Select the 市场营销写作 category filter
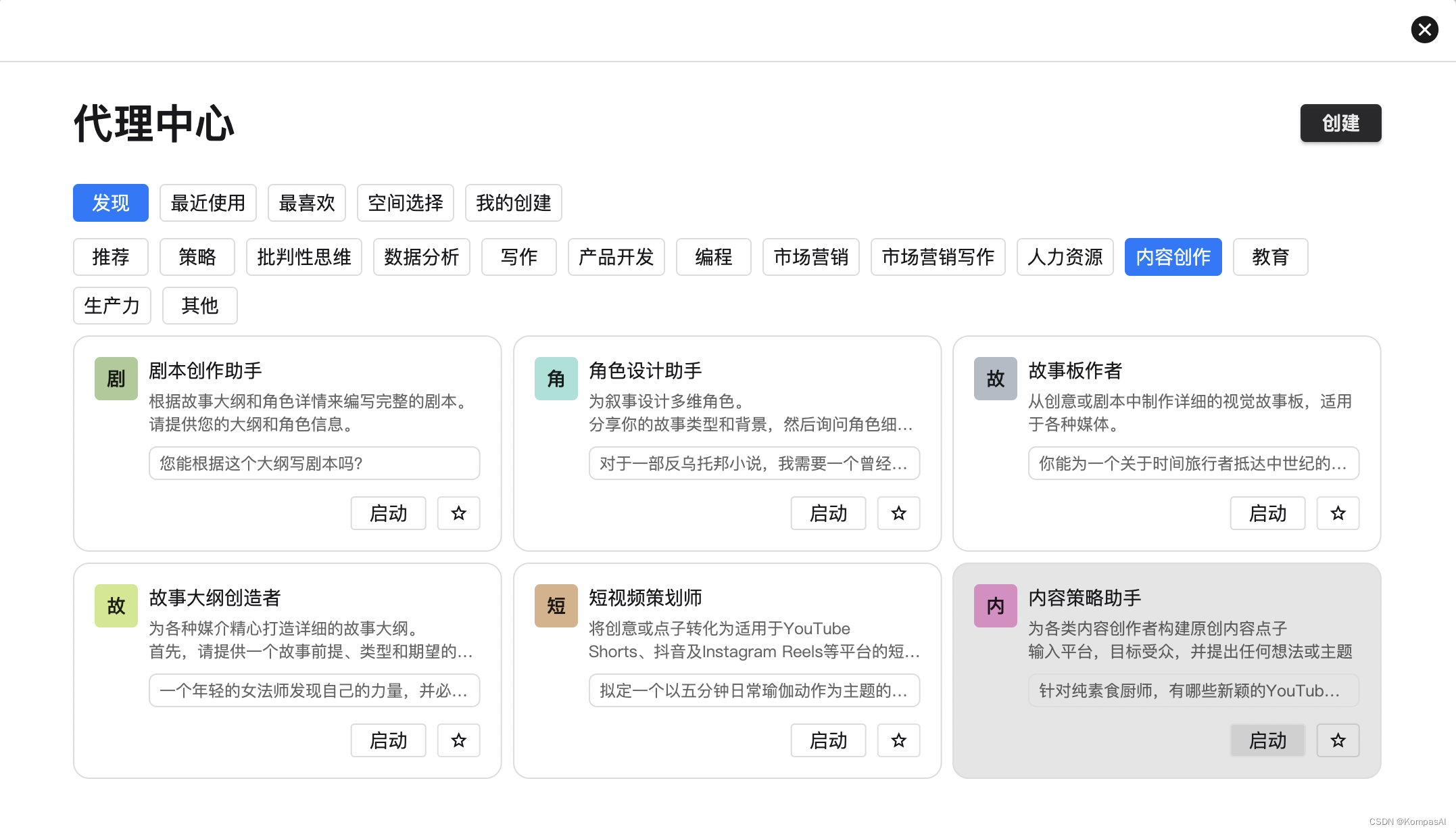 click(x=938, y=257)
